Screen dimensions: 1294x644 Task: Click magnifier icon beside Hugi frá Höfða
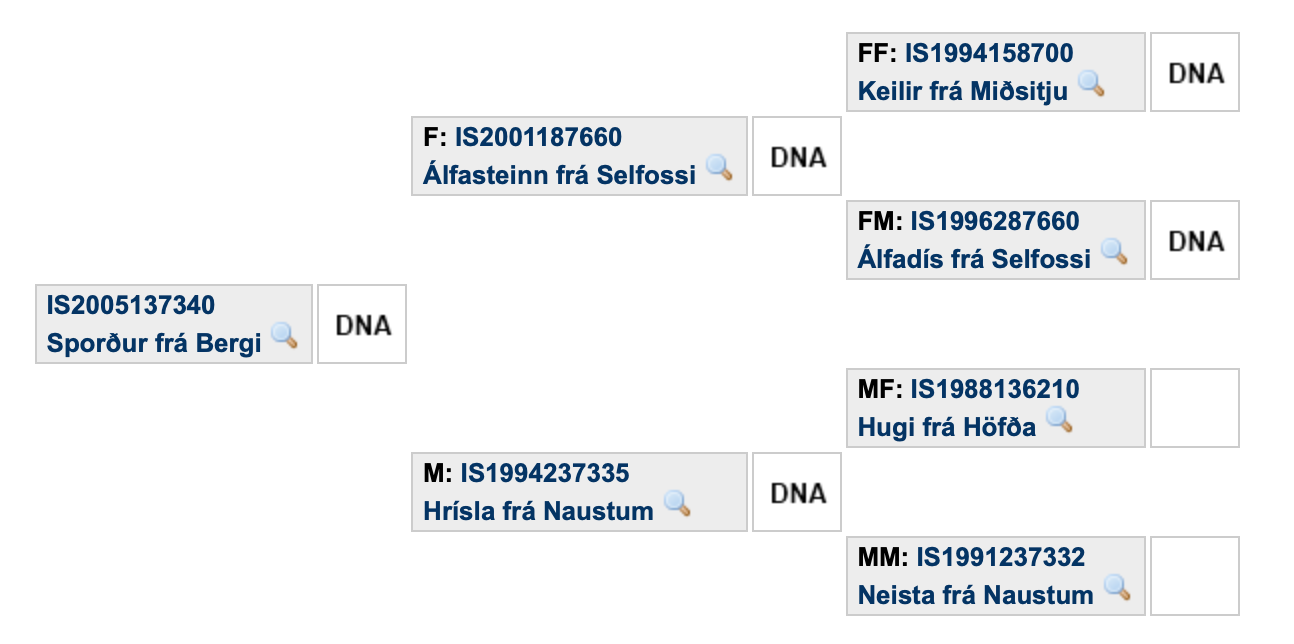[x=1059, y=419]
